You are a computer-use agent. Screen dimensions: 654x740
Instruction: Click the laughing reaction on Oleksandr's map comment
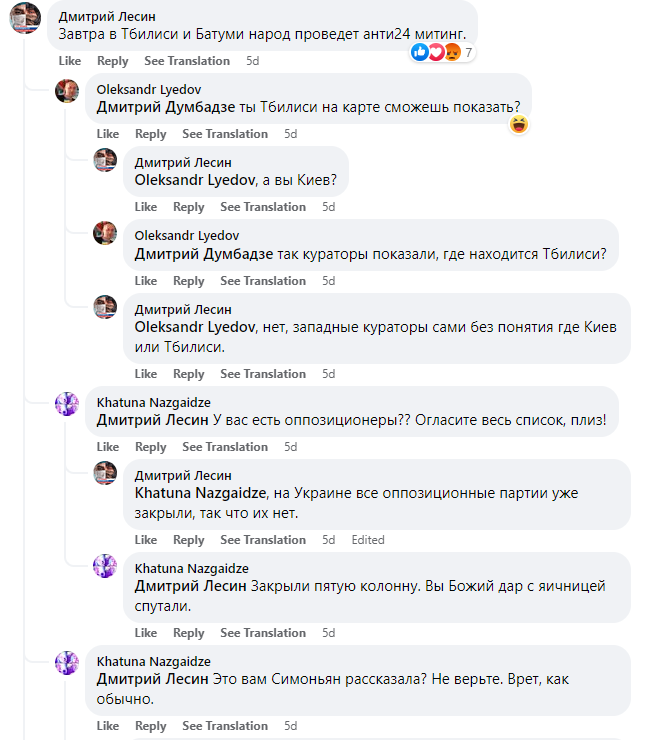pyautogui.click(x=518, y=125)
